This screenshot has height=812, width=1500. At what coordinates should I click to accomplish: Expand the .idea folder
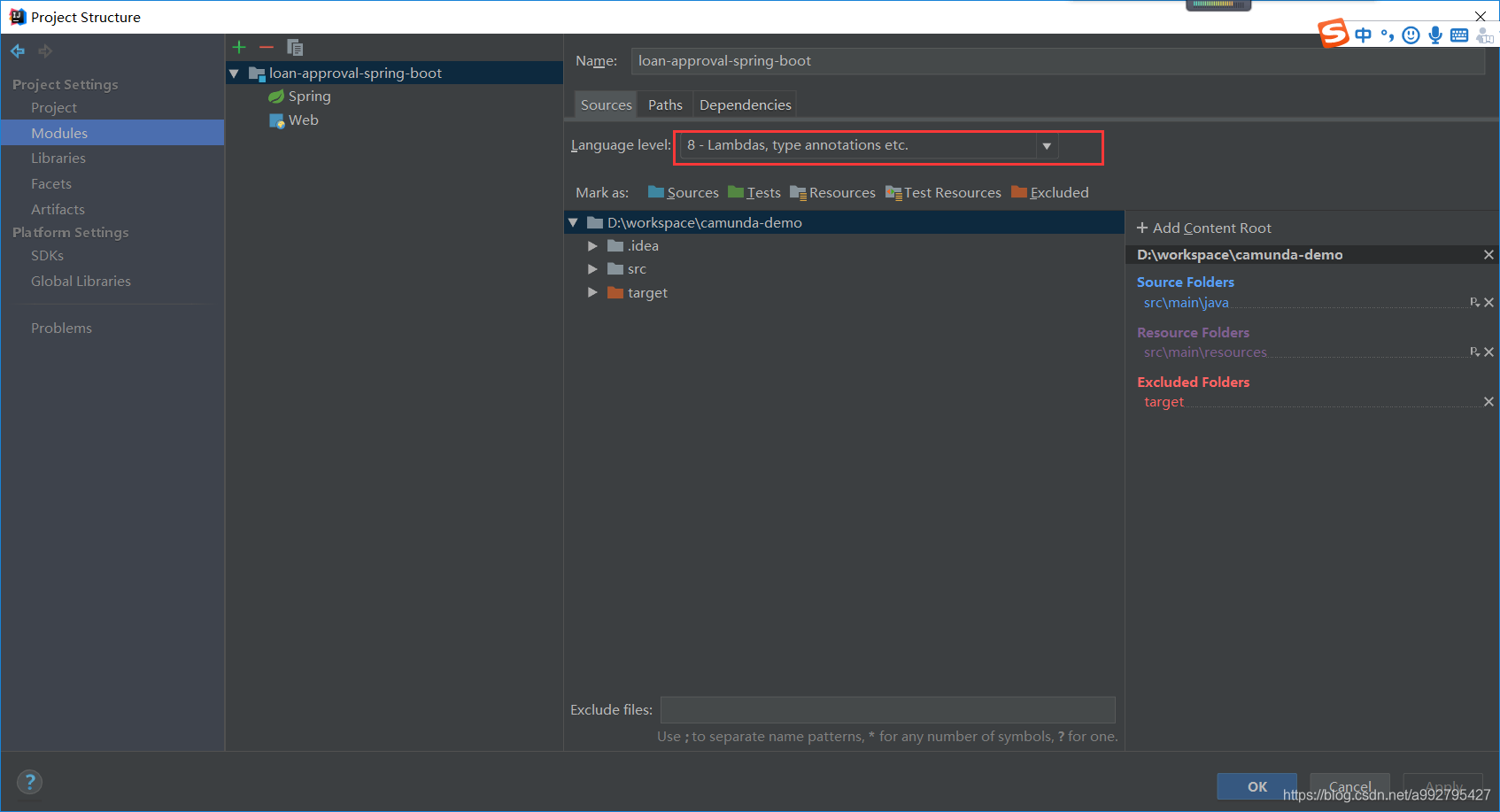pyautogui.click(x=592, y=246)
